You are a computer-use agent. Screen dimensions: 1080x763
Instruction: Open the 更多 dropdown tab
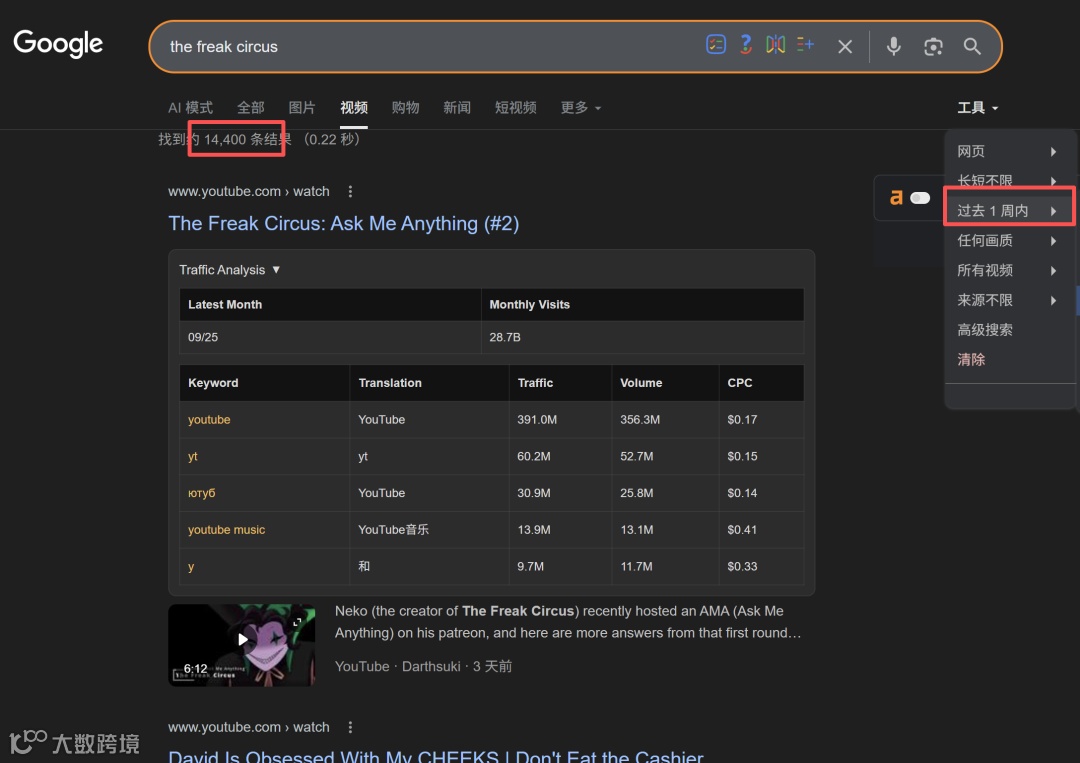click(x=580, y=108)
